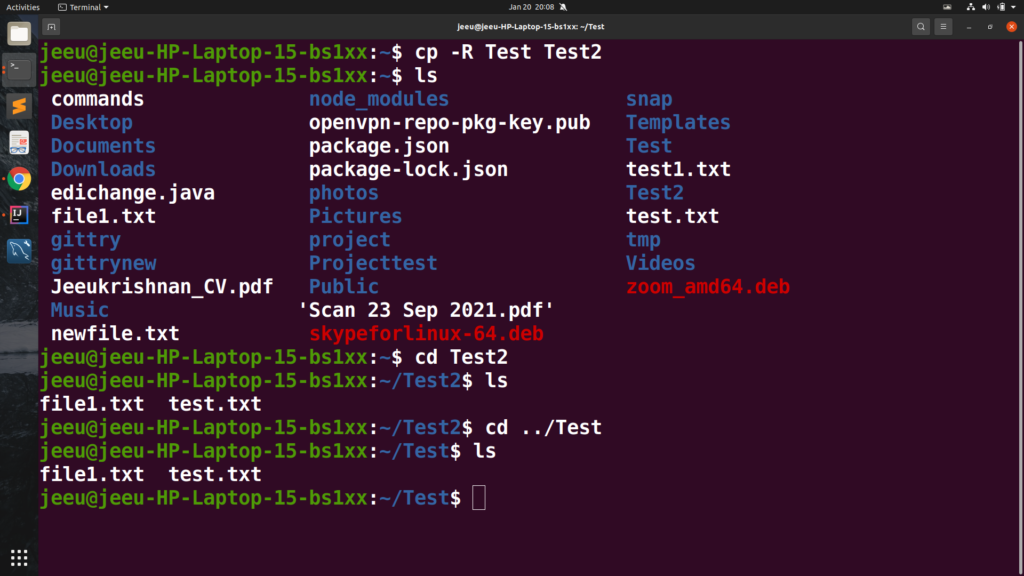Image resolution: width=1024 pixels, height=576 pixels.
Task: Click Activities in the top bar
Action: (23, 7)
